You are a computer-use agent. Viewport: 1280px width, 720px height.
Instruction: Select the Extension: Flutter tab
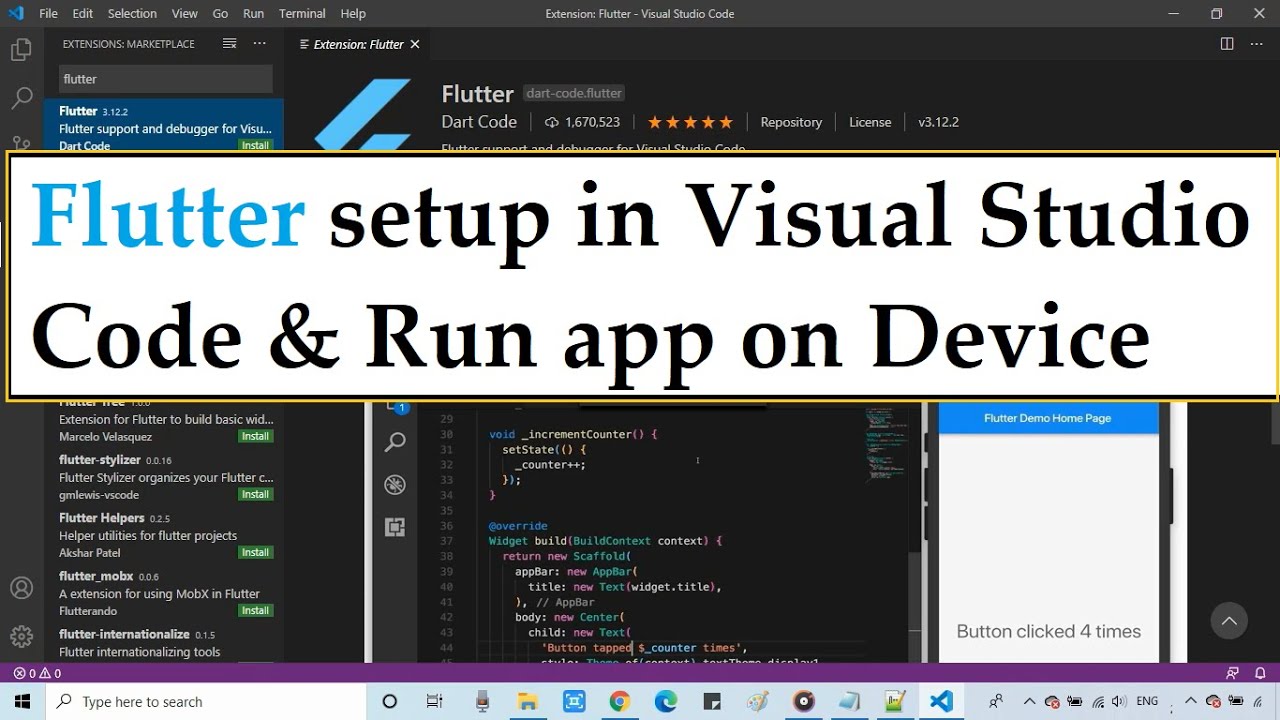point(358,44)
